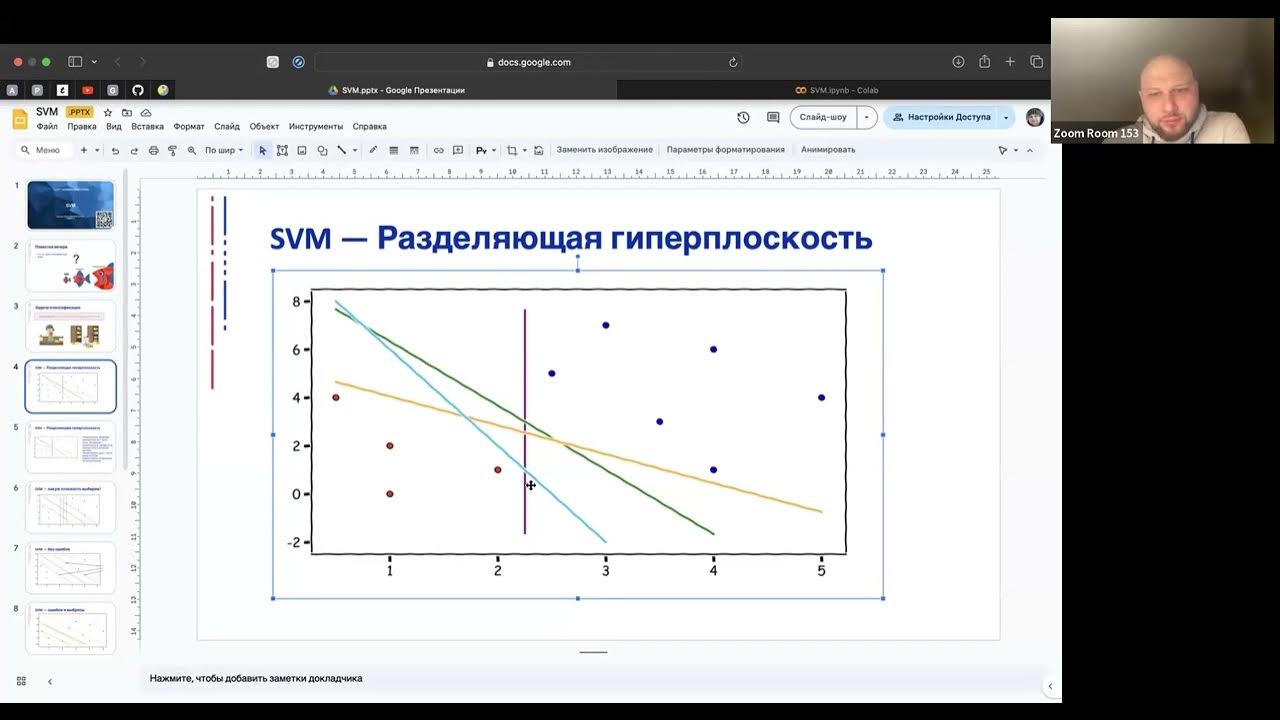This screenshot has height=720, width=1280.
Task: Select the paint format tool
Action: (x=172, y=150)
